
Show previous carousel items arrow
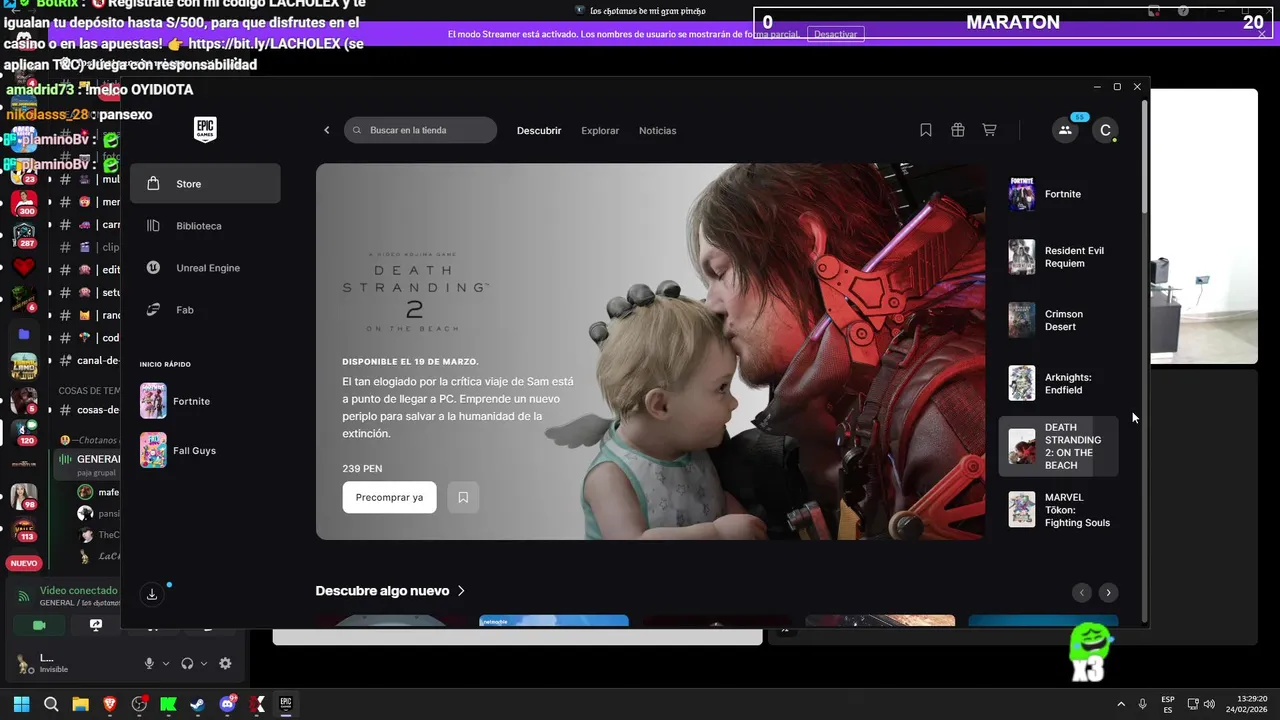pyautogui.click(x=1081, y=593)
